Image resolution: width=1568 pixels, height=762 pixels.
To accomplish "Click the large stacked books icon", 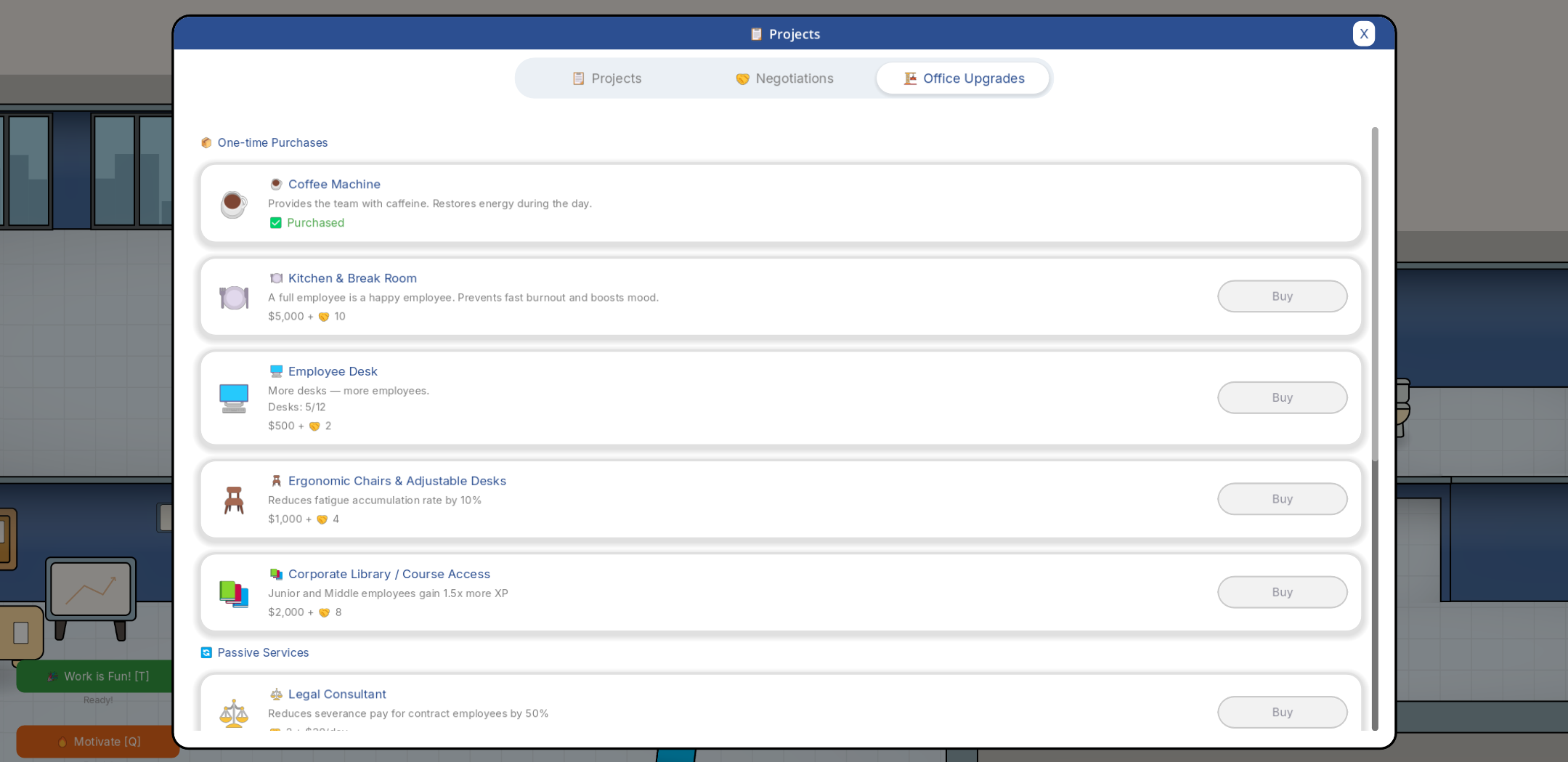I will pyautogui.click(x=234, y=593).
